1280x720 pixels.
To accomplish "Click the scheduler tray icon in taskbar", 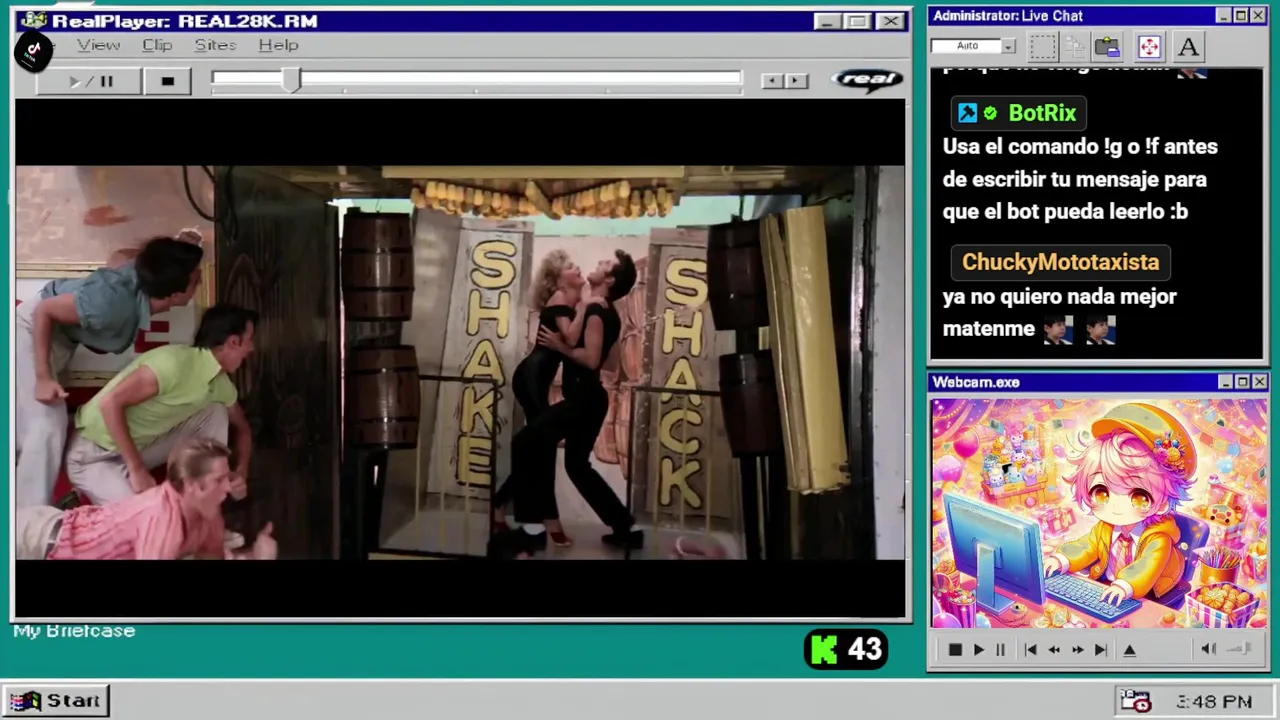I will click(1135, 701).
